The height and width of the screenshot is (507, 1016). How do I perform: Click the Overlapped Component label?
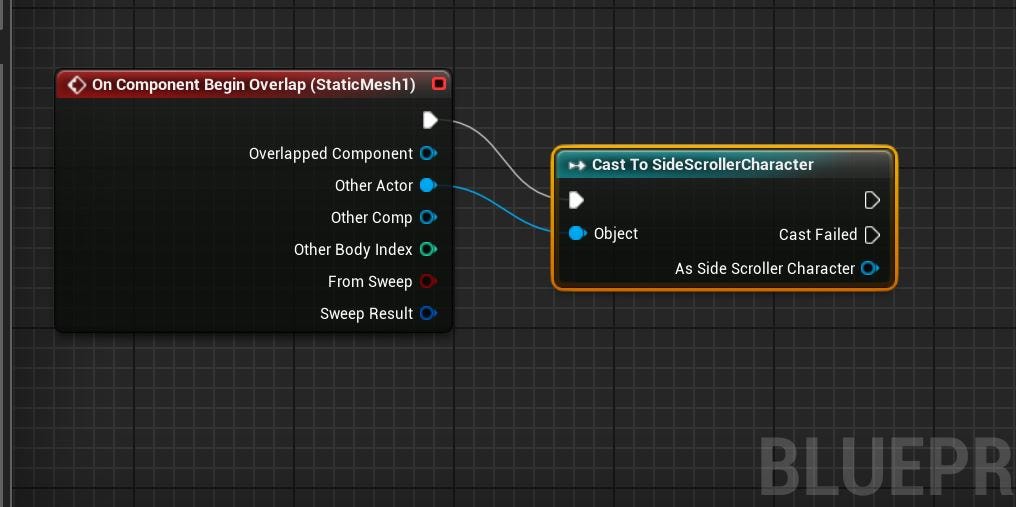click(x=330, y=154)
